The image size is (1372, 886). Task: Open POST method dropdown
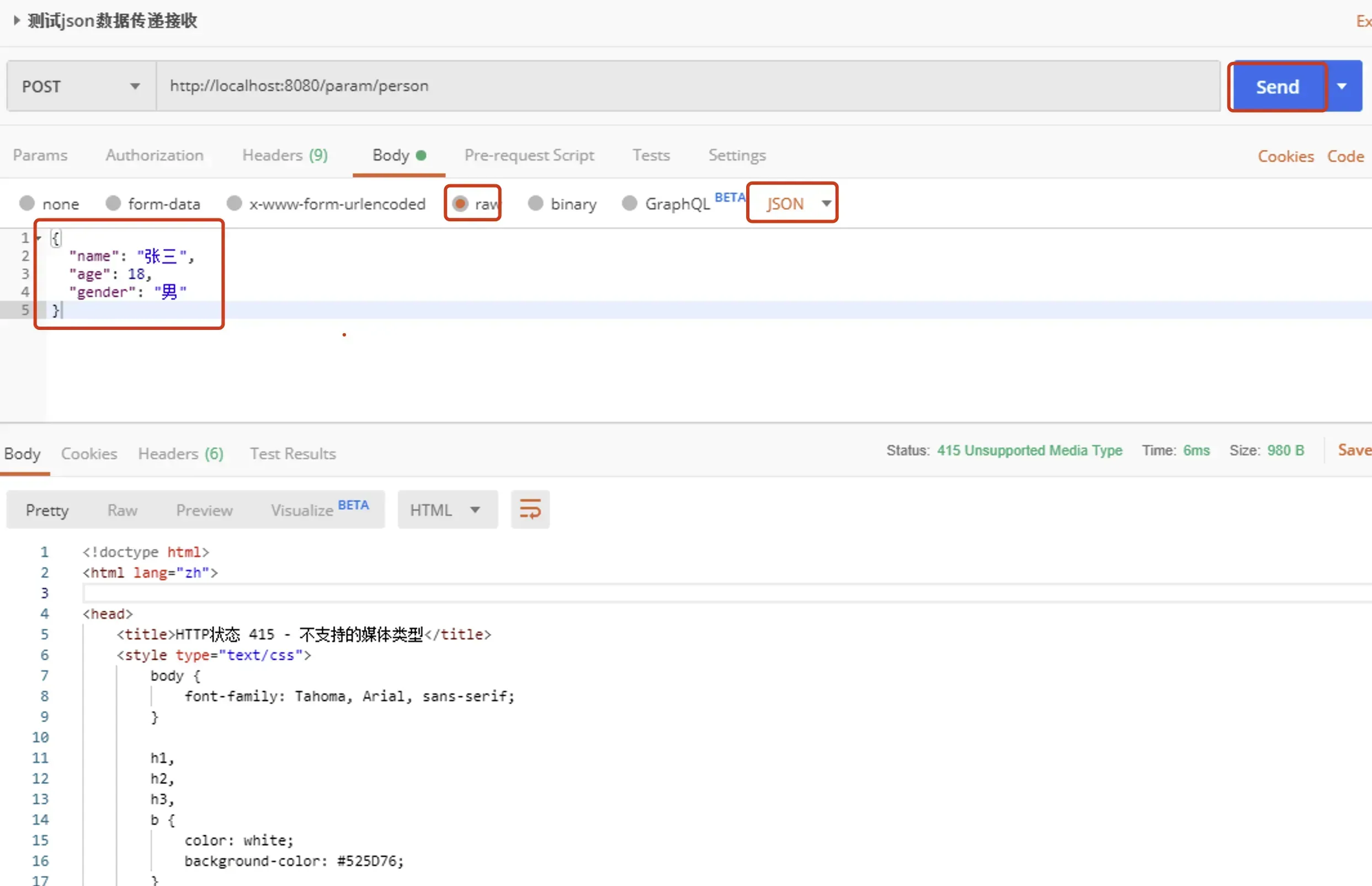81,86
